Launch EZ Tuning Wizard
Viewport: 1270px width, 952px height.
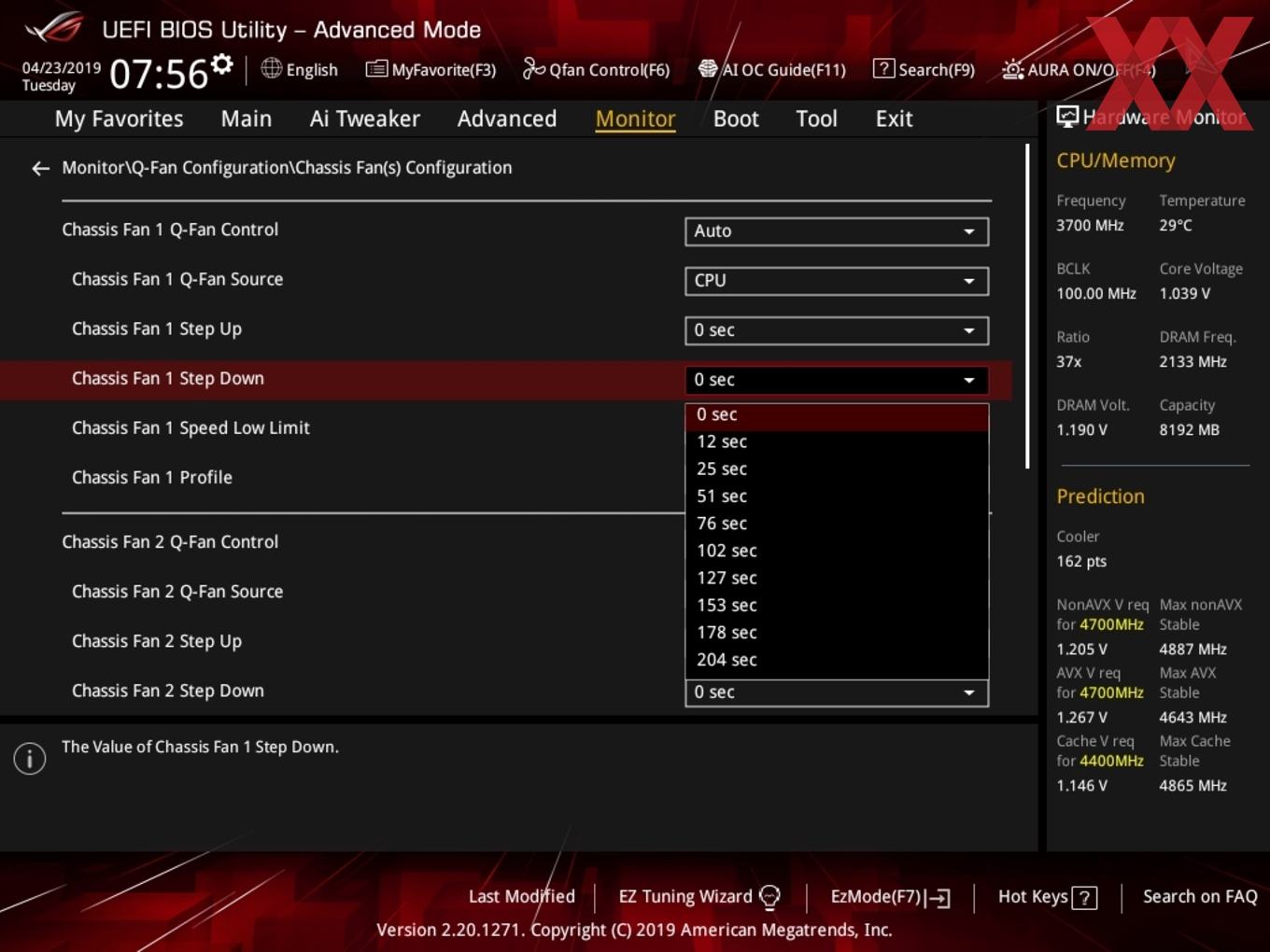(x=699, y=897)
